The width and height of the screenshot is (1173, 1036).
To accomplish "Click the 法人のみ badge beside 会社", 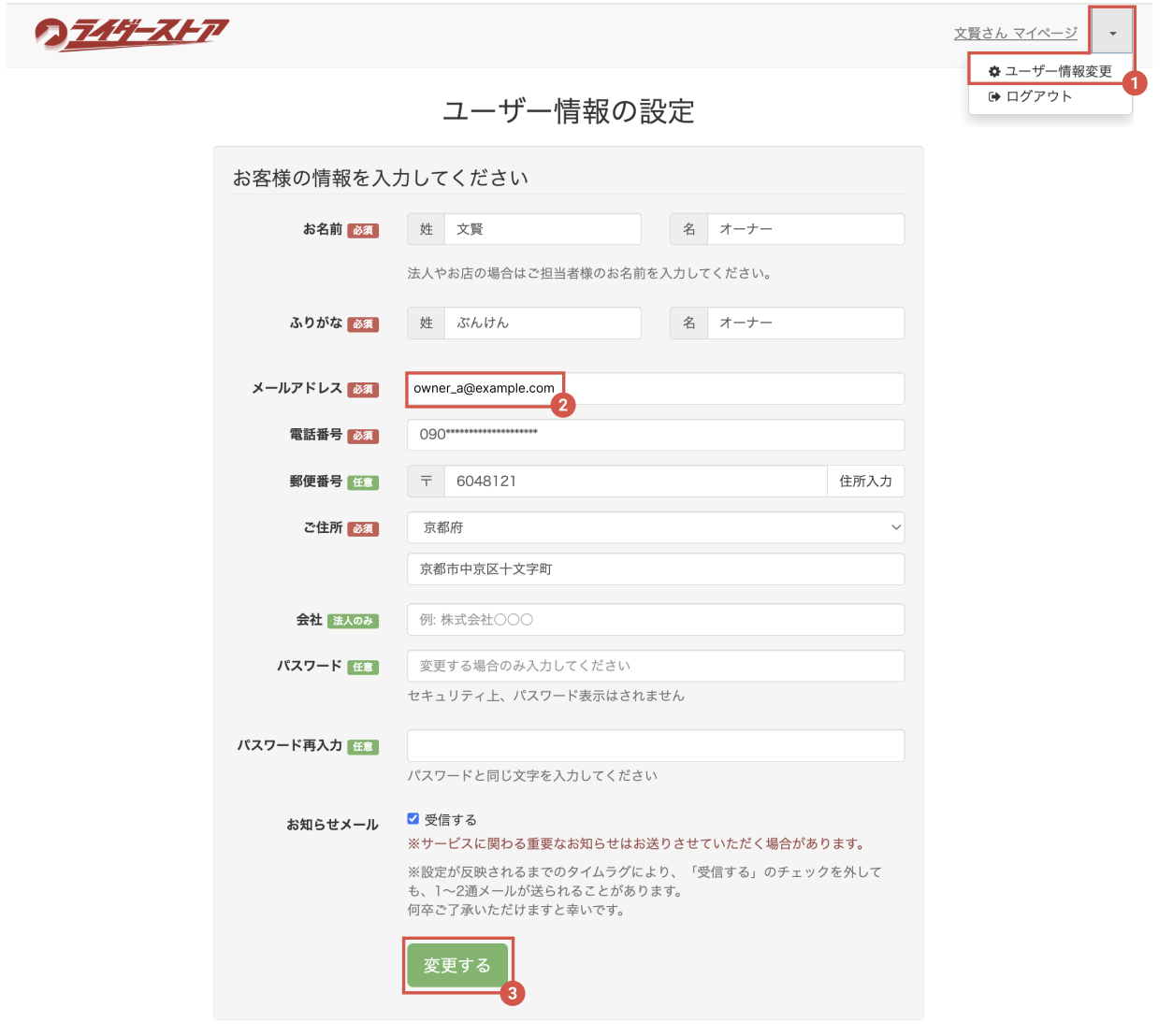I will (353, 621).
